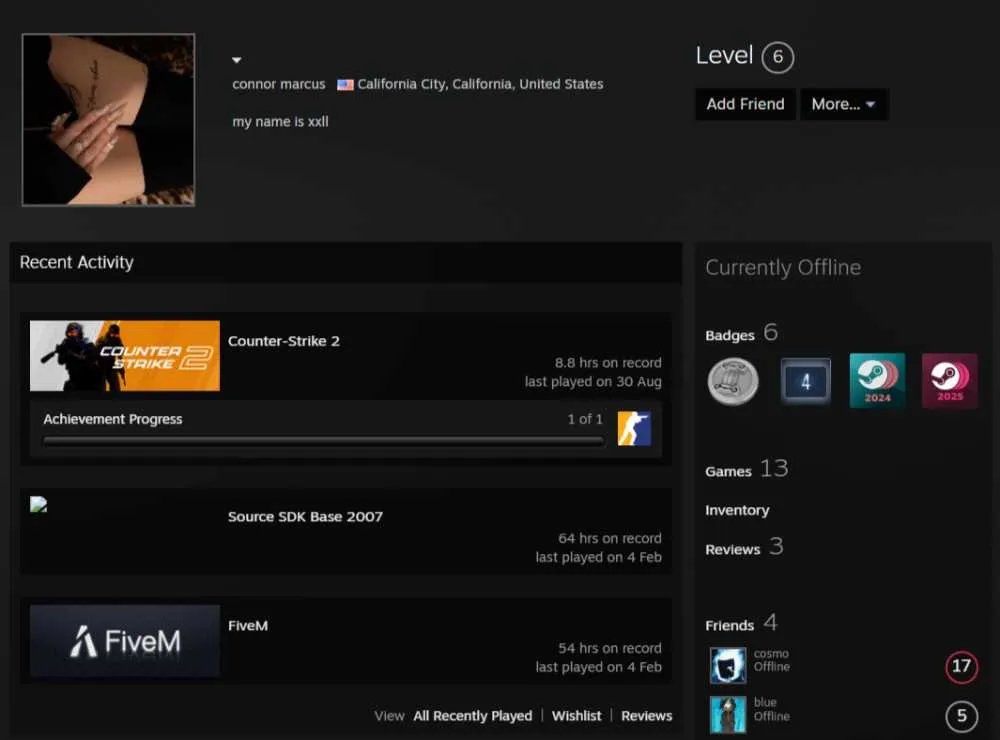This screenshot has width=1000, height=740.
Task: Click the Level label text
Action: pos(724,56)
